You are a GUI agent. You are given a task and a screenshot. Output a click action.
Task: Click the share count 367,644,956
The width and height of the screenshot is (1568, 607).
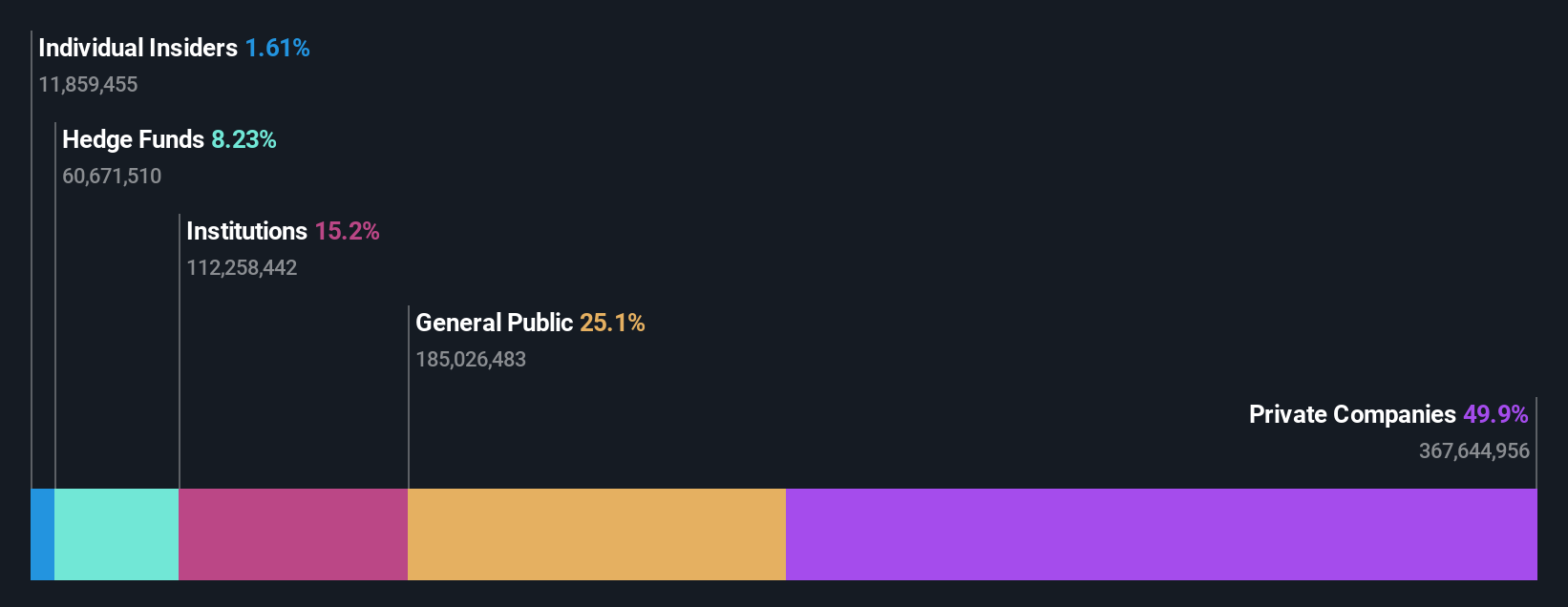click(1474, 450)
